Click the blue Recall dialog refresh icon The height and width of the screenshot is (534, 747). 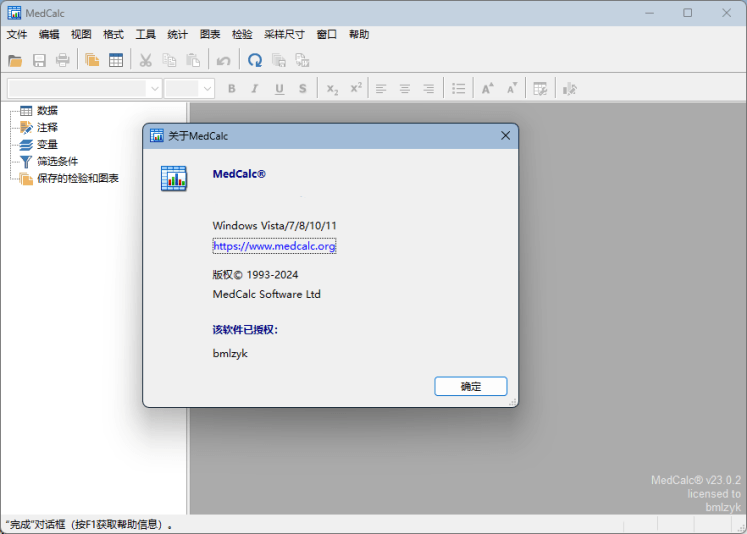[255, 60]
